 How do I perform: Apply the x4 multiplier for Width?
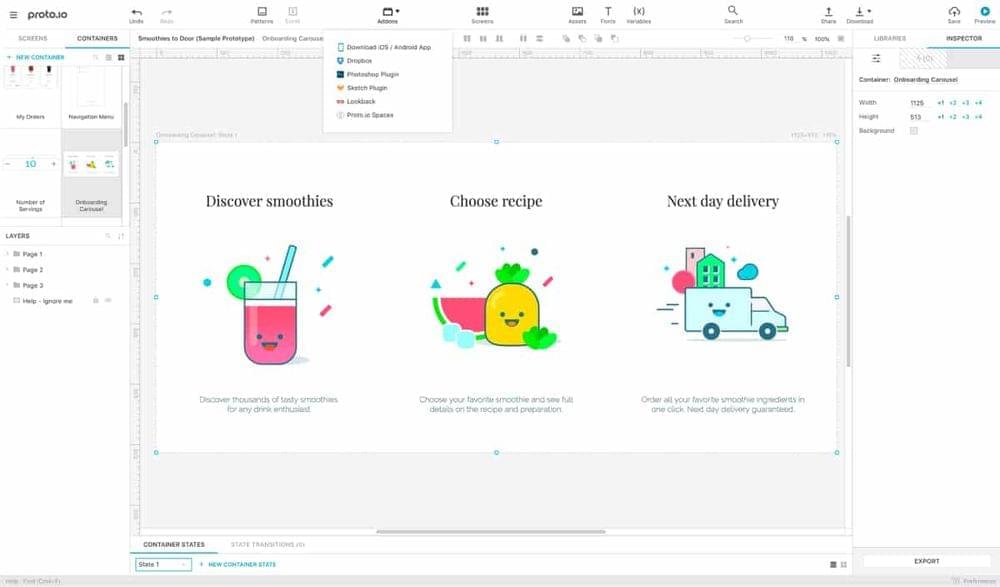(978, 103)
